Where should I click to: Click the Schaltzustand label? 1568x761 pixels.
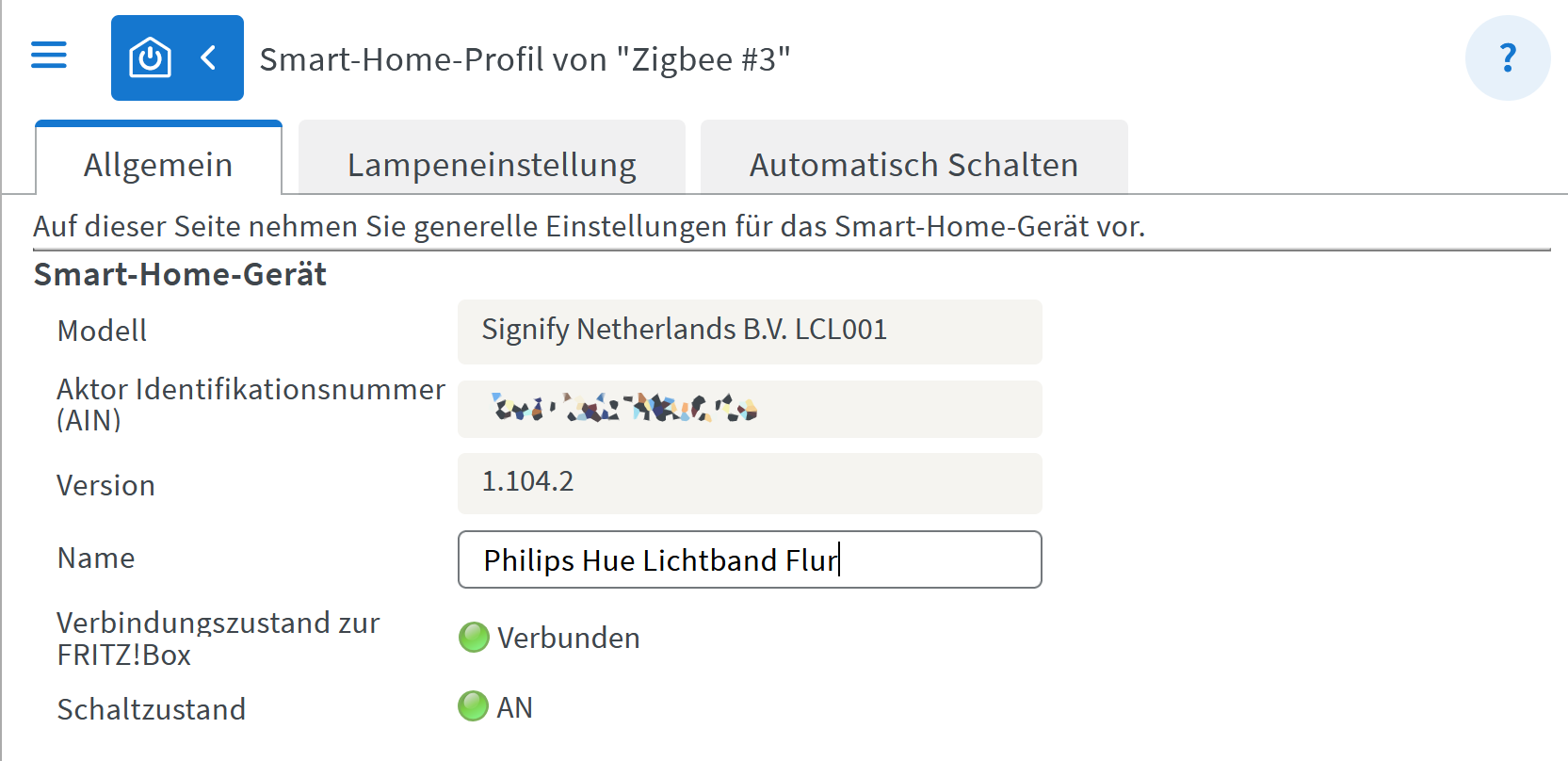(x=151, y=709)
